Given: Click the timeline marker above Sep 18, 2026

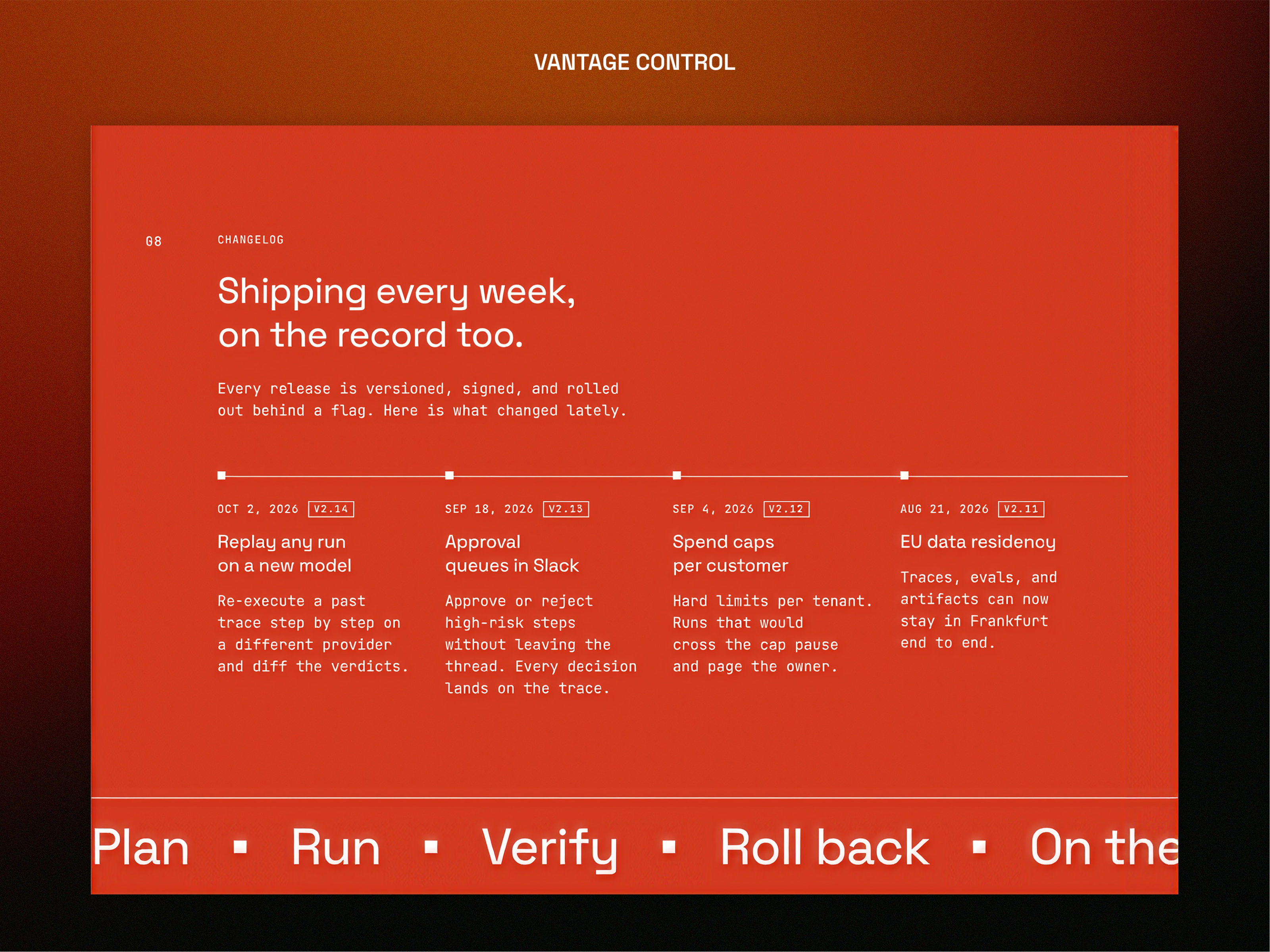Looking at the screenshot, I should [450, 475].
